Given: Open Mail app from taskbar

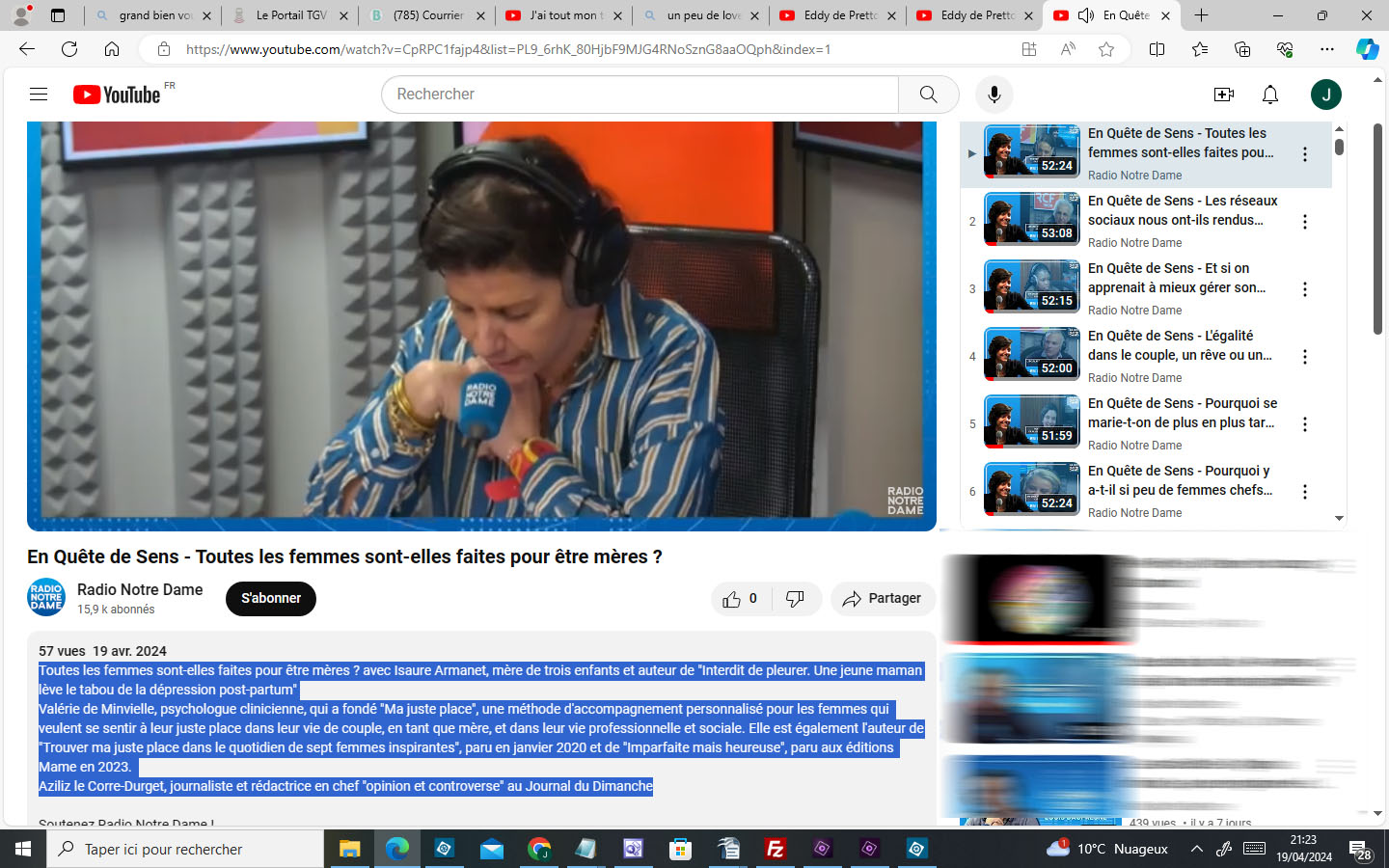Looking at the screenshot, I should click(491, 849).
